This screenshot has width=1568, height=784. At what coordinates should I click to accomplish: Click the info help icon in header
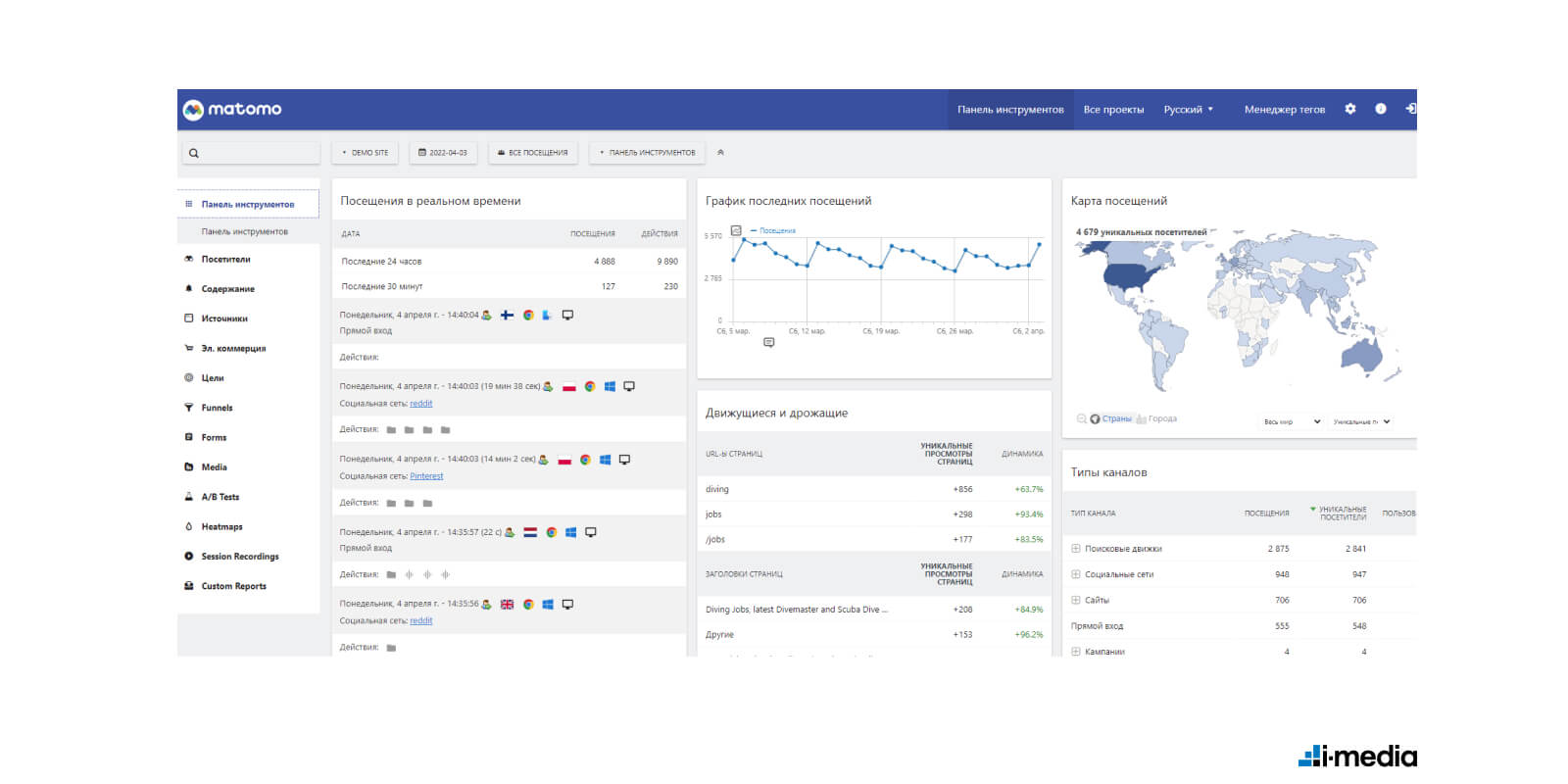1381,109
